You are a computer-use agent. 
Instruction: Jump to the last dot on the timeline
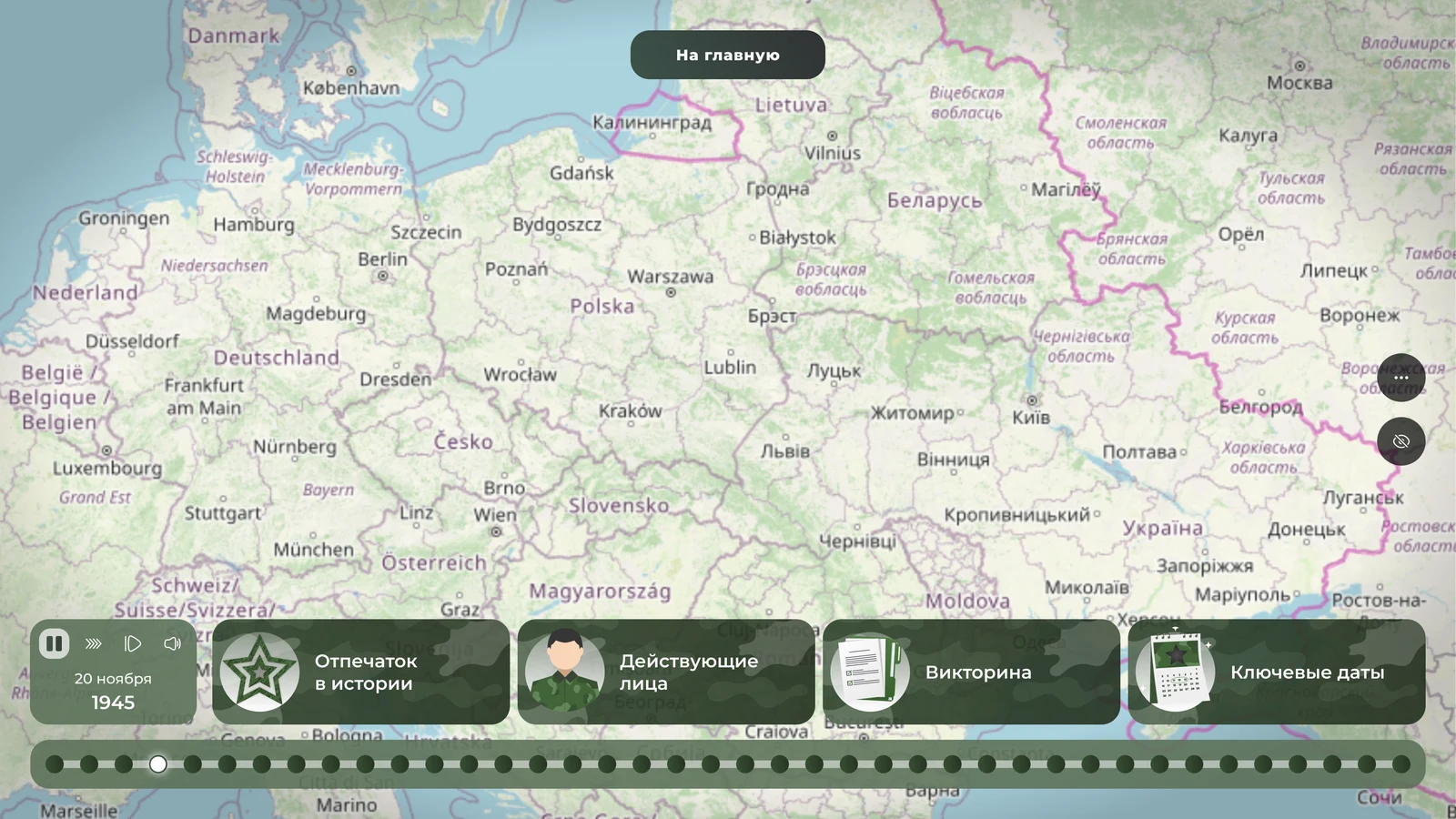pos(1401,764)
